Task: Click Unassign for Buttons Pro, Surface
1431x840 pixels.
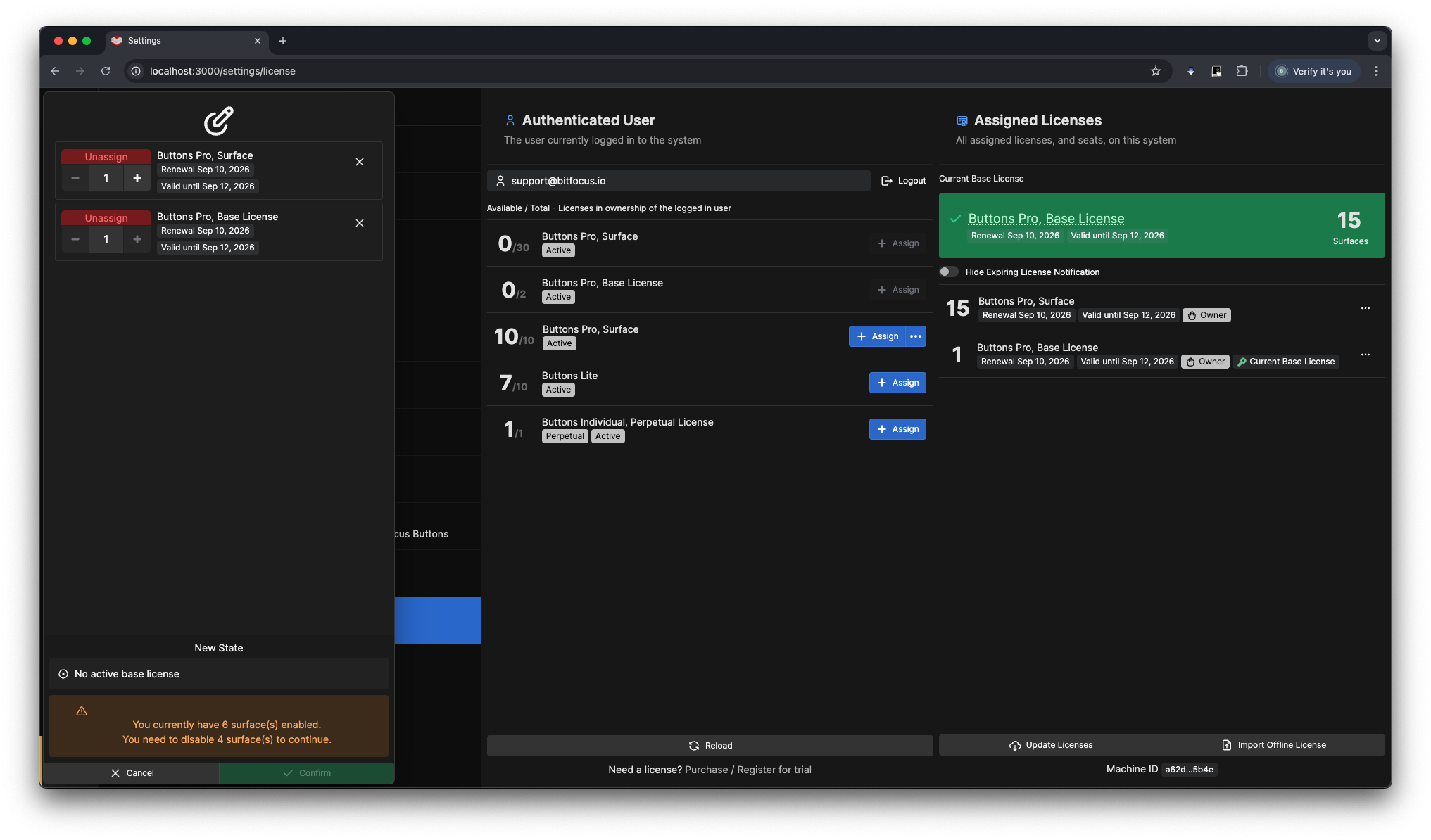Action: click(106, 156)
